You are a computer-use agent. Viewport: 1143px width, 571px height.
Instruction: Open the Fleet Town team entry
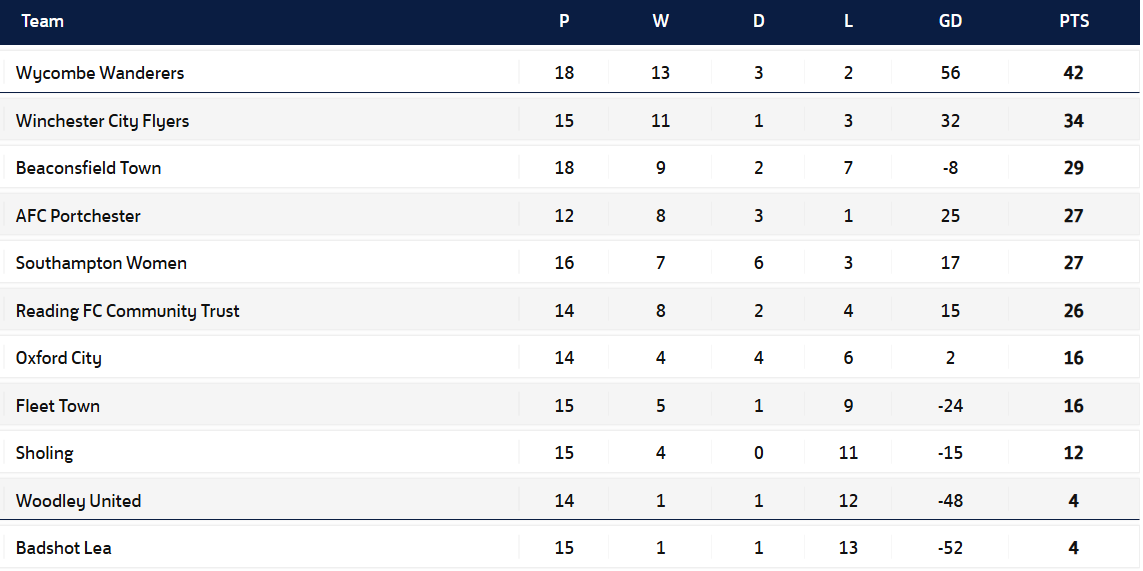pos(58,406)
